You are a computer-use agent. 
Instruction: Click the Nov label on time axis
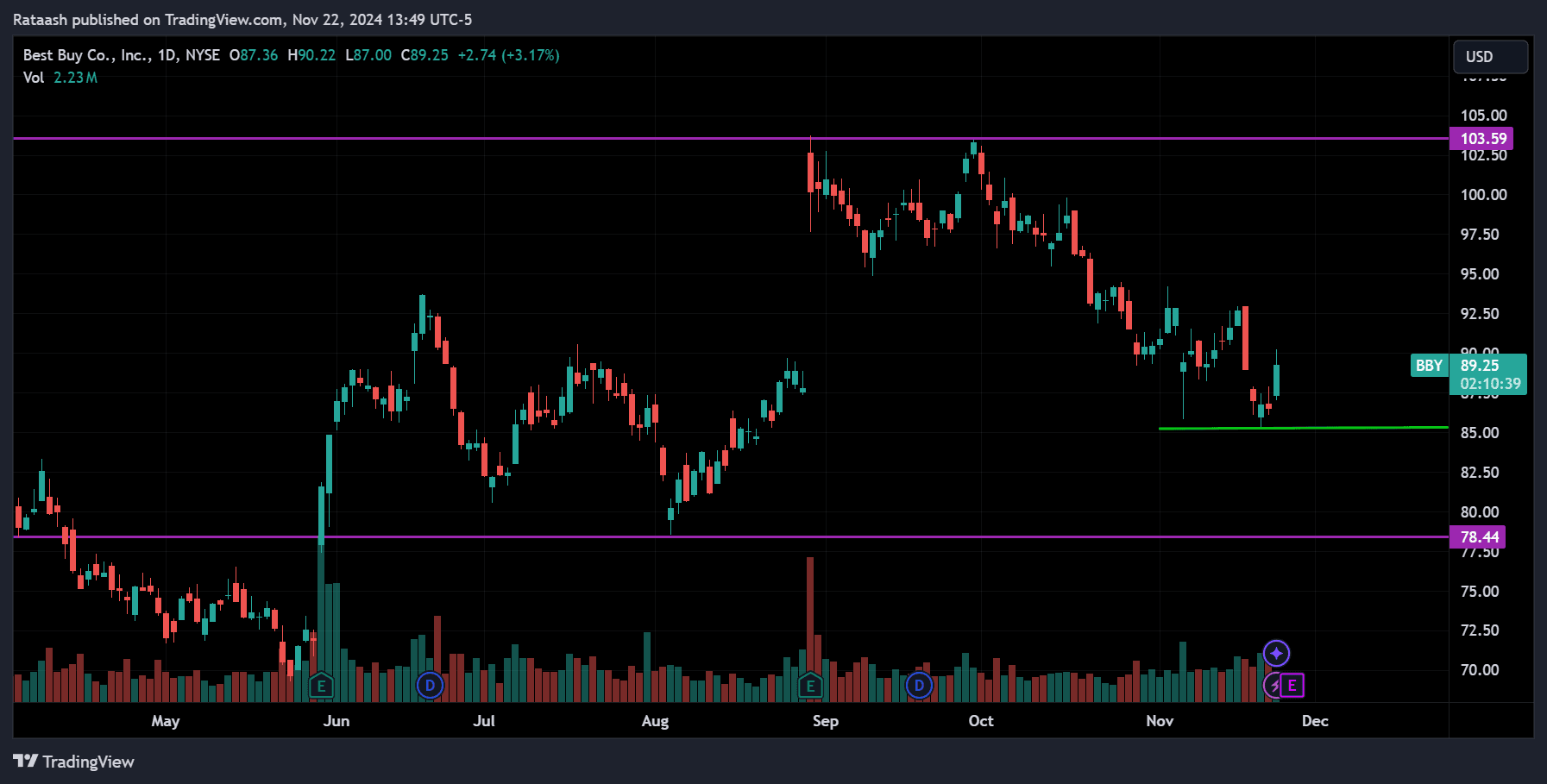pos(1160,721)
